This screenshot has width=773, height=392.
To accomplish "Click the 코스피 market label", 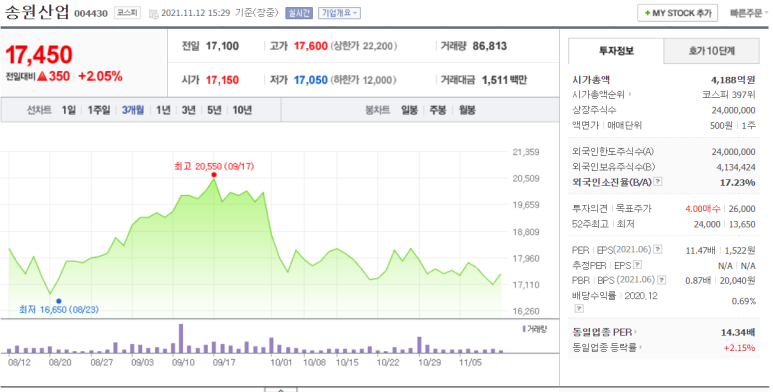I will (x=127, y=13).
